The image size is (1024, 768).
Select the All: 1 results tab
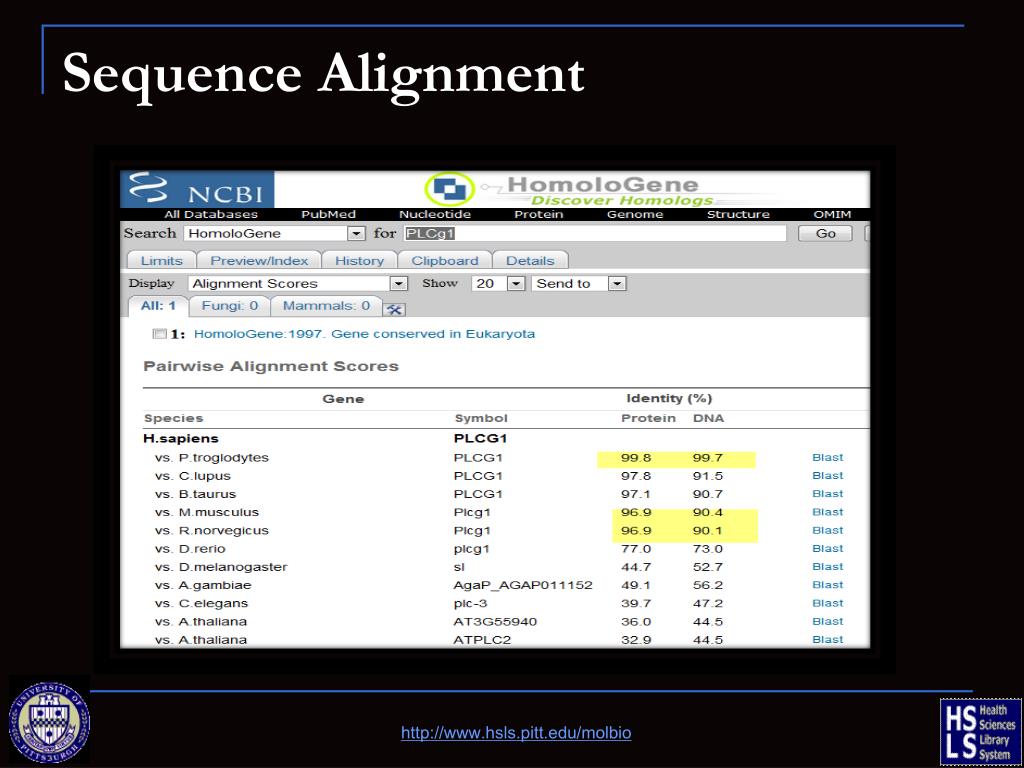[x=157, y=306]
